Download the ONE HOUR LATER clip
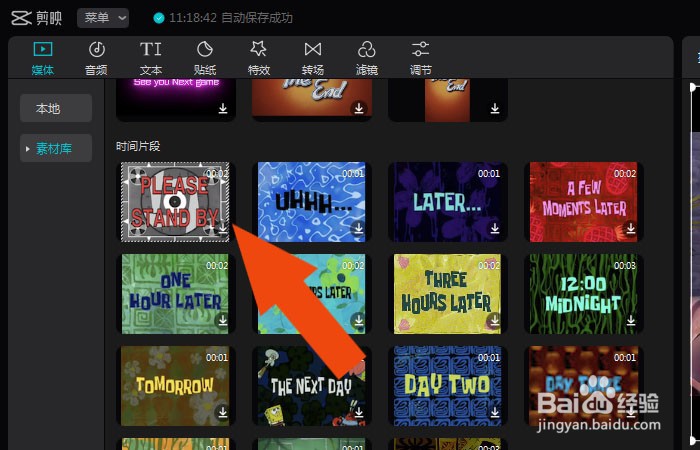The width and height of the screenshot is (700, 450). pos(222,321)
